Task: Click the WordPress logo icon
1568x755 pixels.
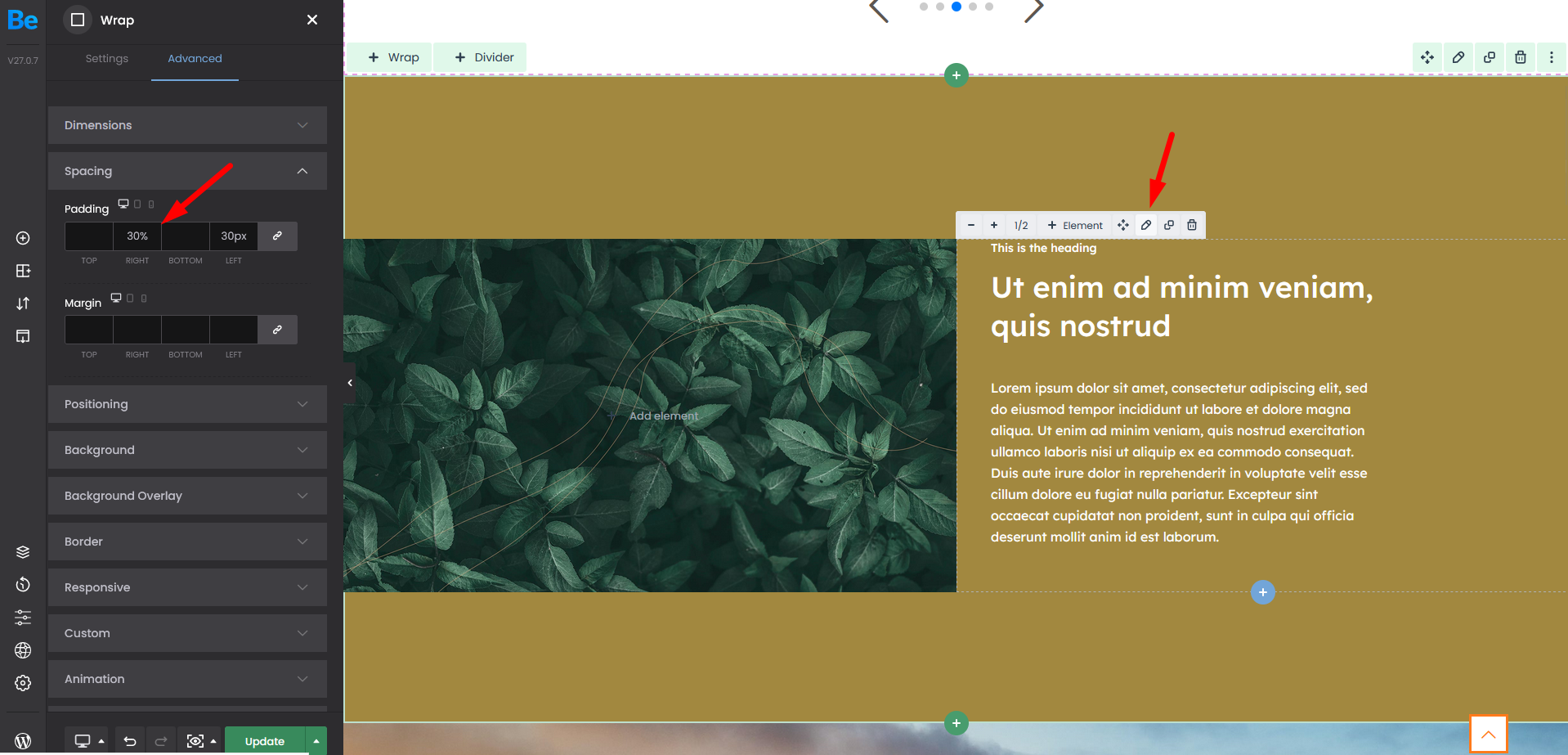Action: point(23,741)
